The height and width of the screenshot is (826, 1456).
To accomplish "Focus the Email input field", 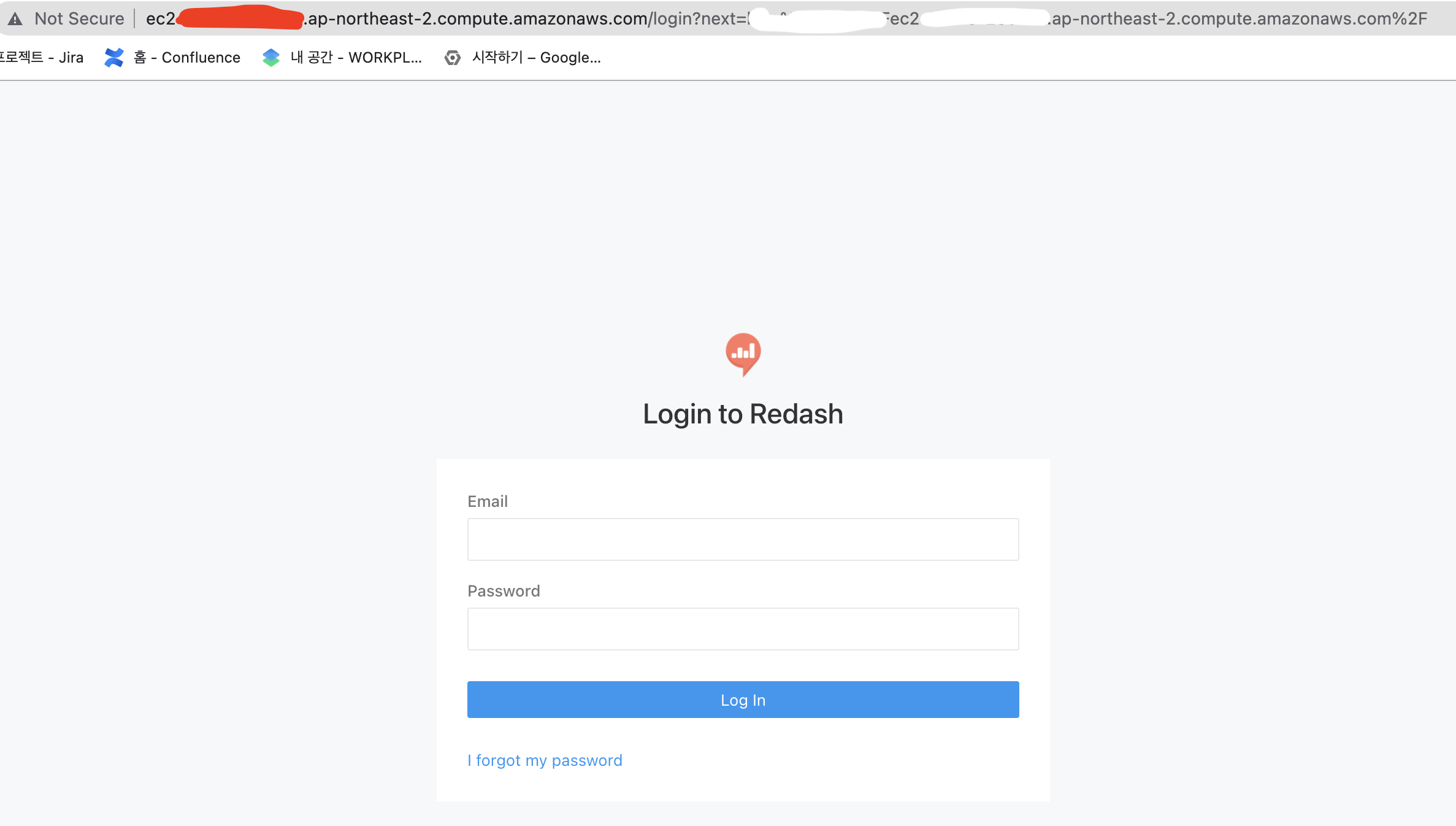I will [743, 539].
